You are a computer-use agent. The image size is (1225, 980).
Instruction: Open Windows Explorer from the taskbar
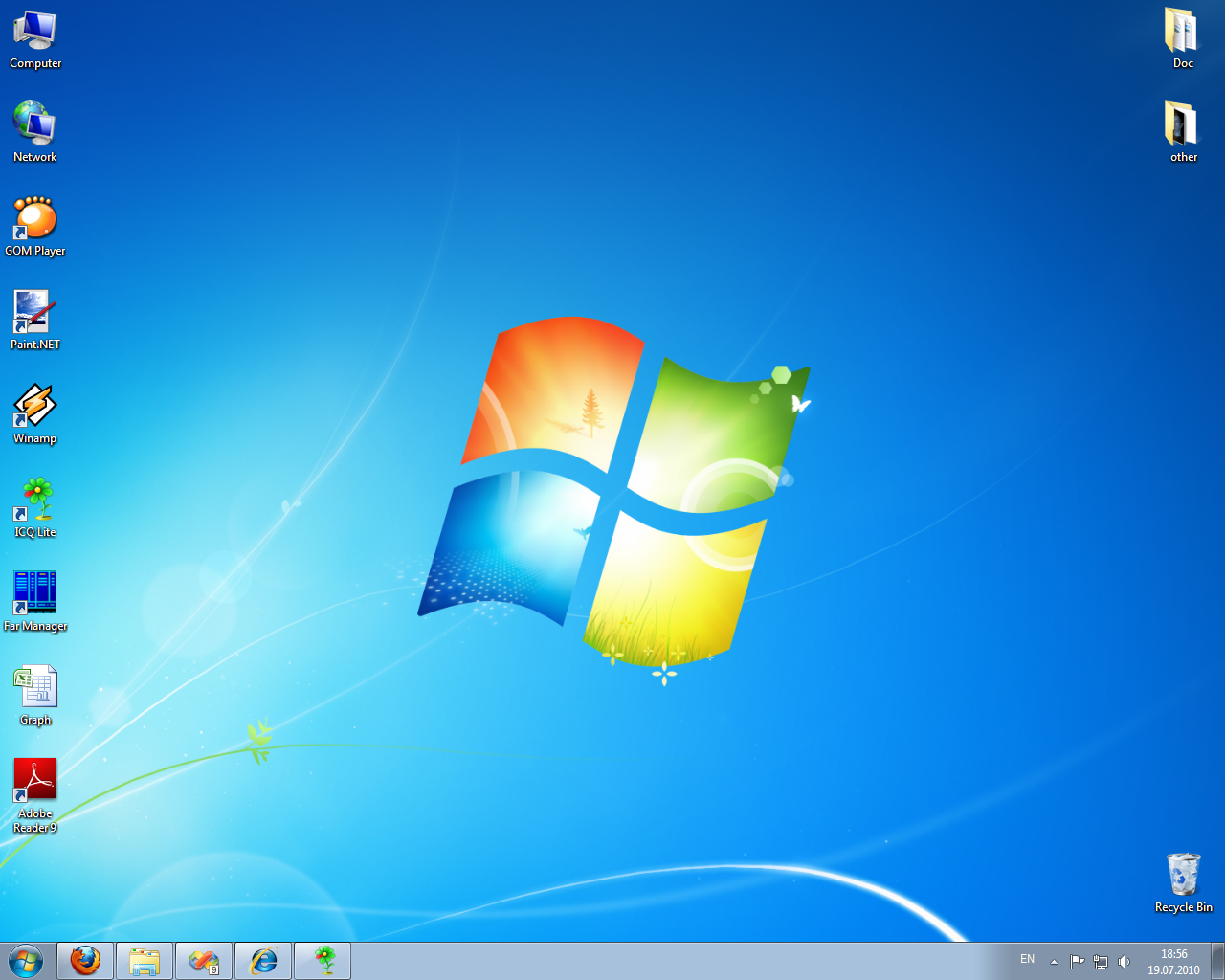145,961
